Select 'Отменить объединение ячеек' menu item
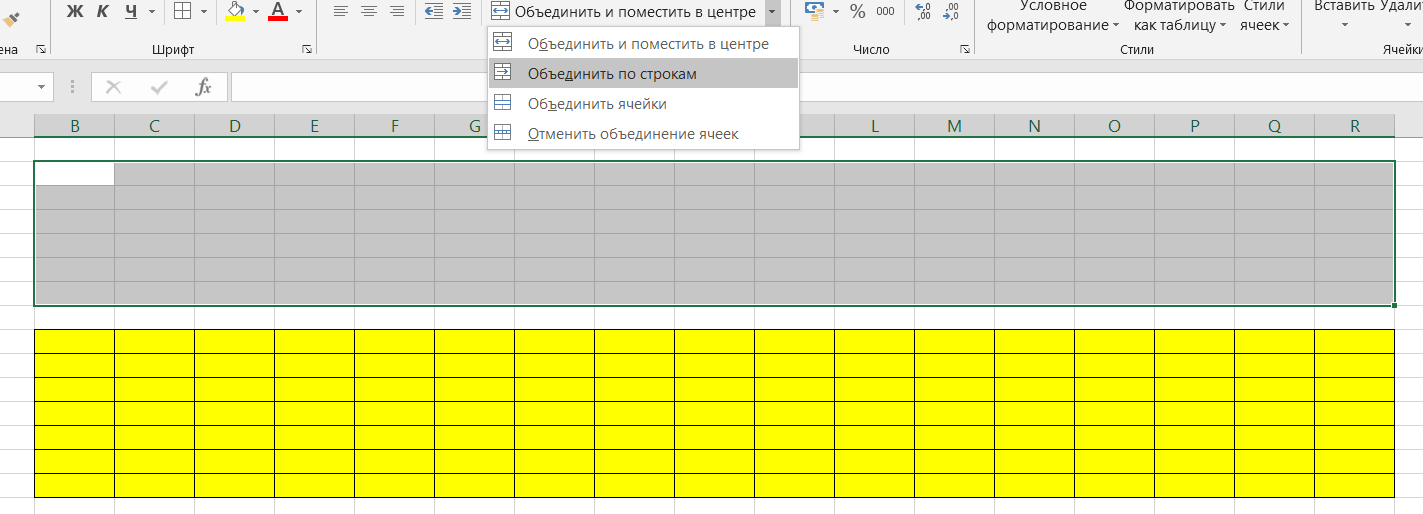This screenshot has width=1423, height=514. pos(632,133)
